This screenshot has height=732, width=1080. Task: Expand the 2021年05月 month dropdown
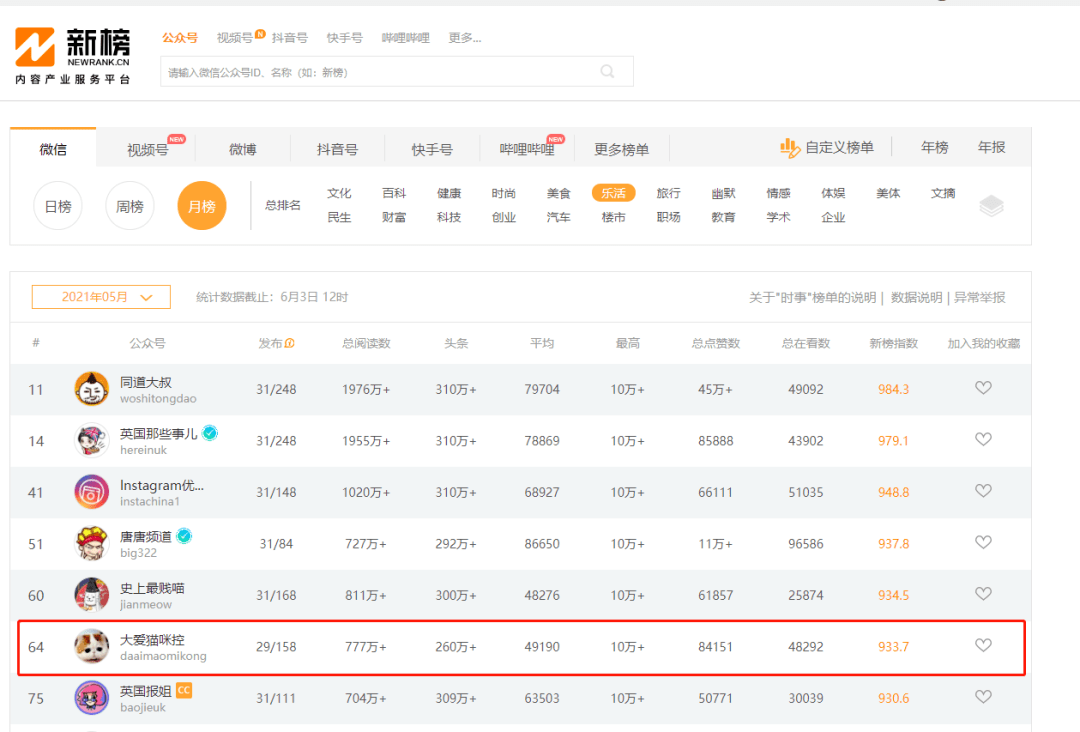pyautogui.click(x=101, y=297)
